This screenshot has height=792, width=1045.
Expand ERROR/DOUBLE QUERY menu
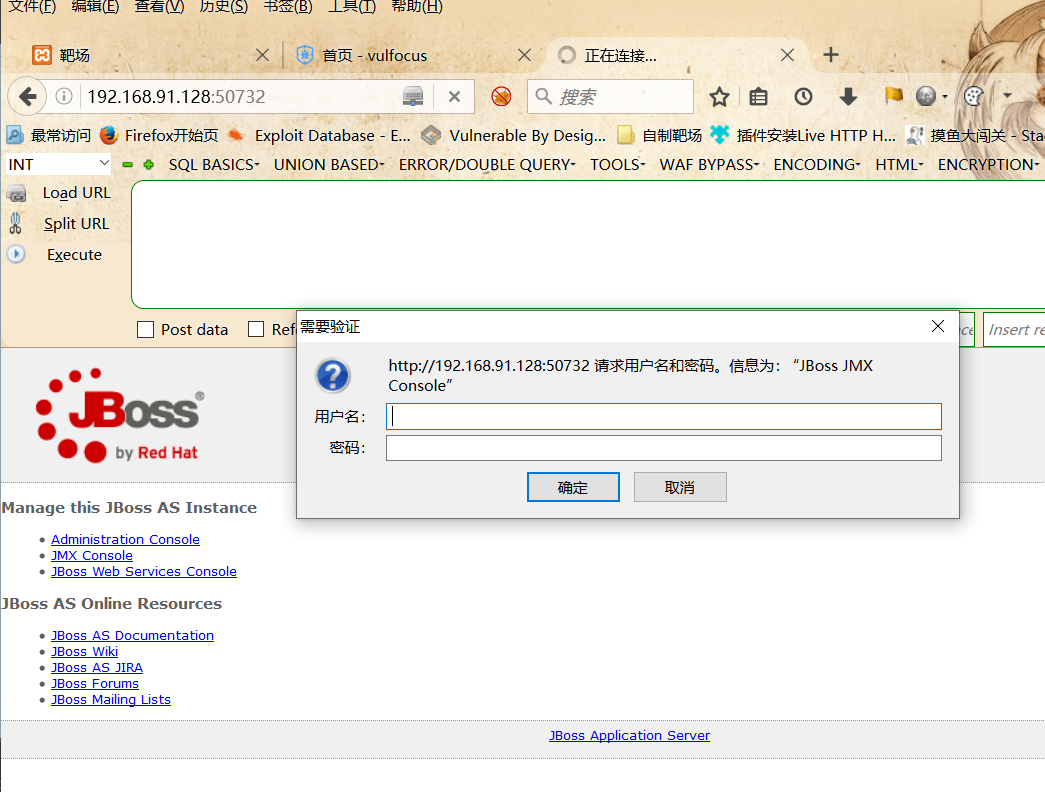tap(487, 165)
